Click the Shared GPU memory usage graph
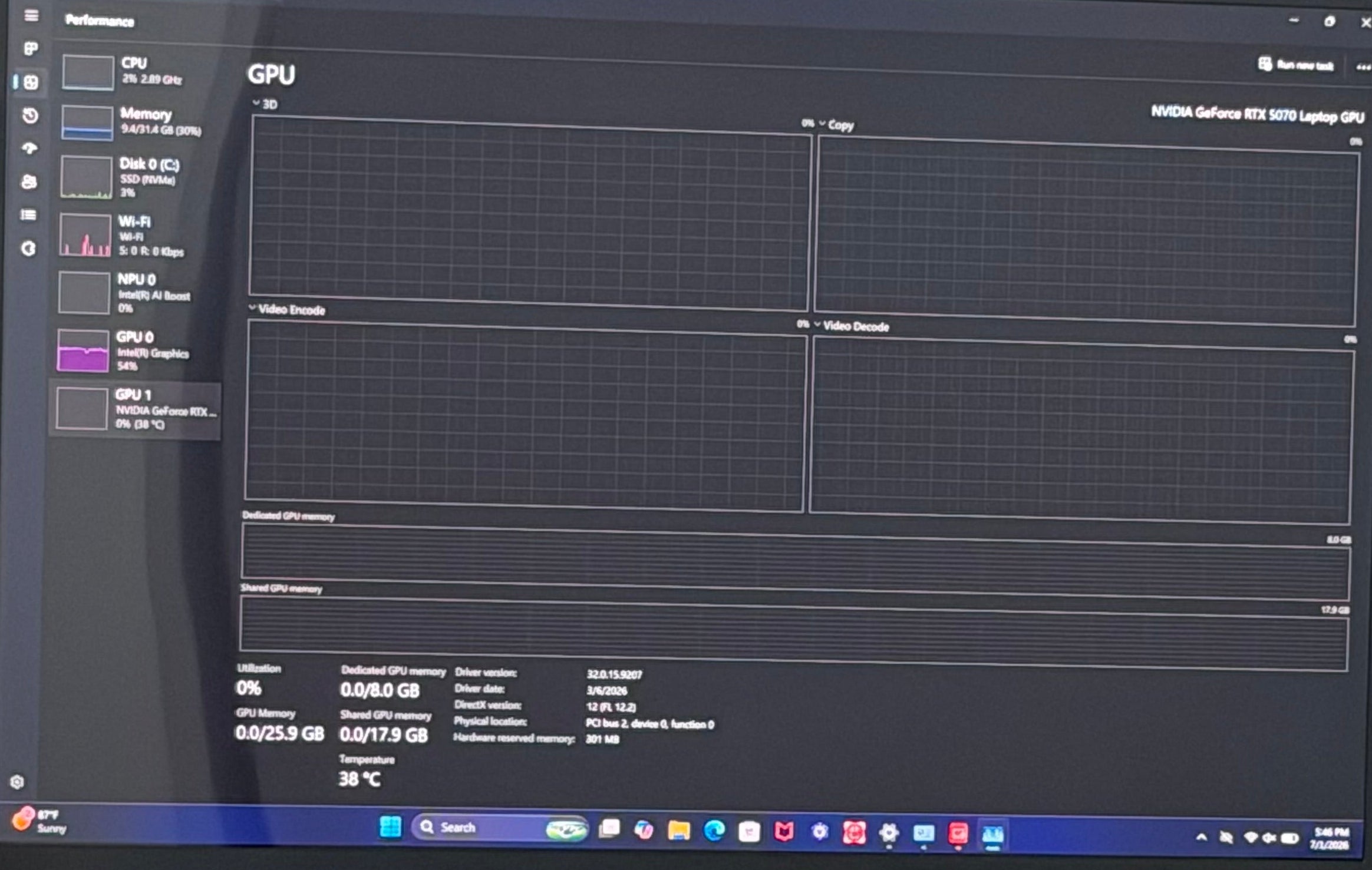The image size is (1372, 870). (794, 633)
